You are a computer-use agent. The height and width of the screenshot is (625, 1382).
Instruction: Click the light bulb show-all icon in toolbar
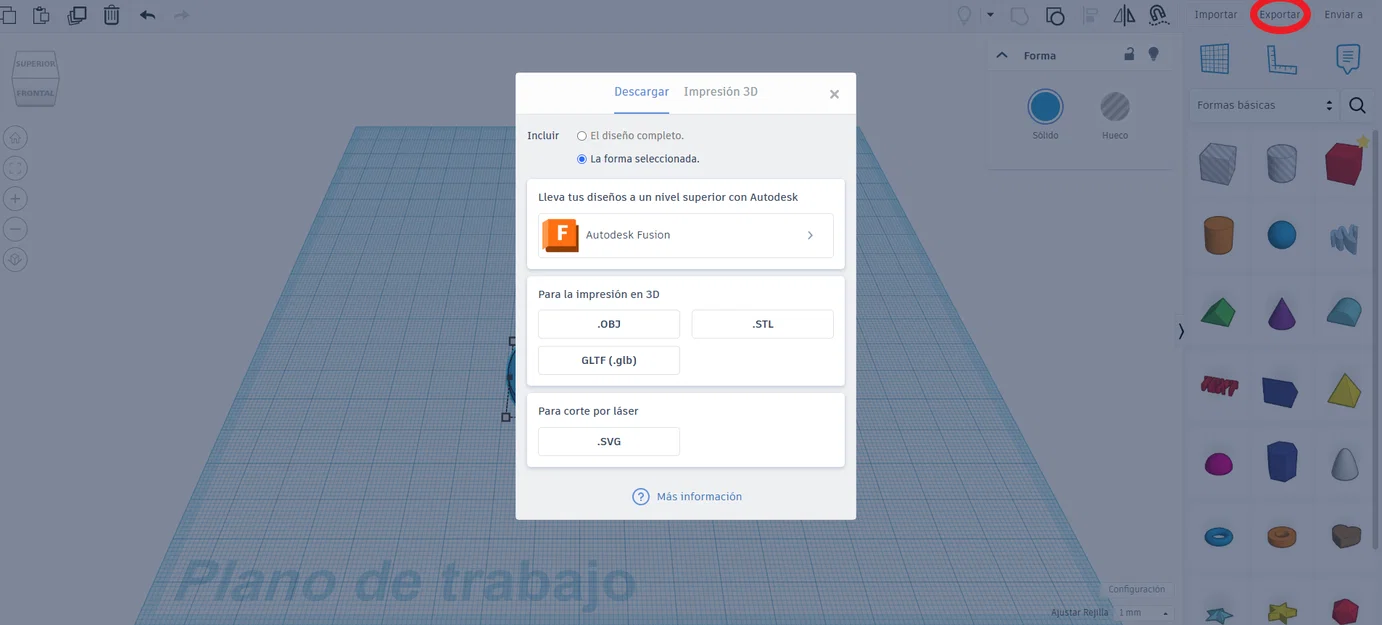coord(964,15)
